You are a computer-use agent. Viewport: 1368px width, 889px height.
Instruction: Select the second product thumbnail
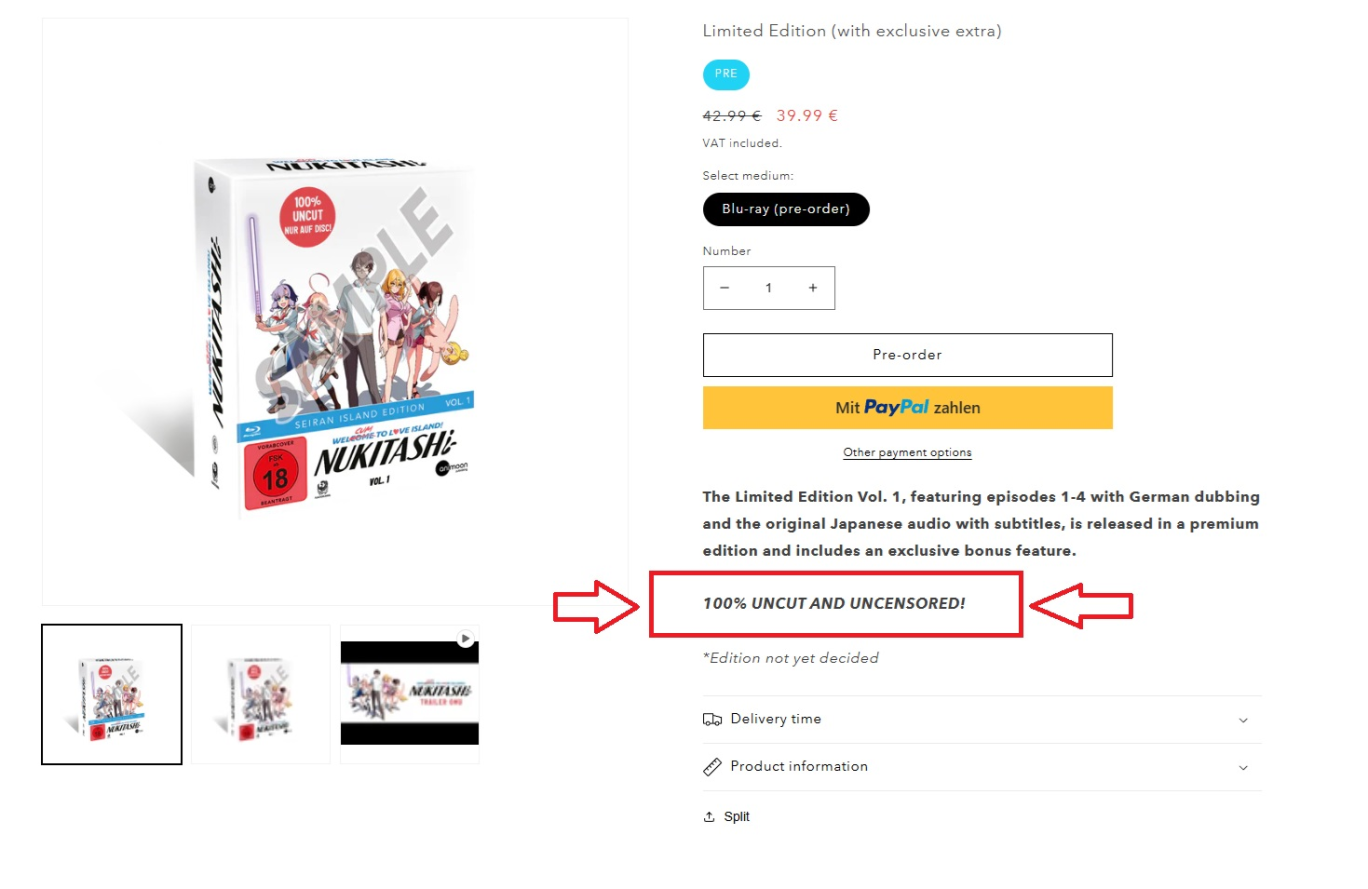[x=261, y=694]
